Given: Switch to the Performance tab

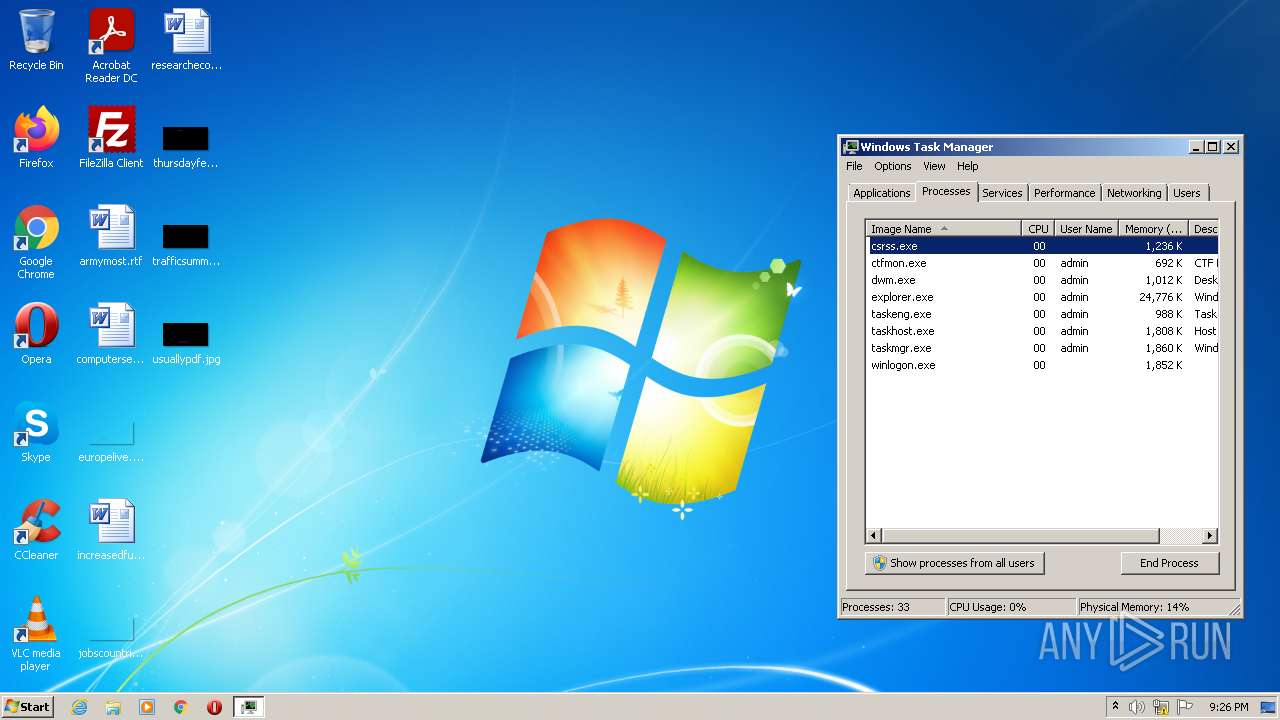Looking at the screenshot, I should click(x=1064, y=193).
